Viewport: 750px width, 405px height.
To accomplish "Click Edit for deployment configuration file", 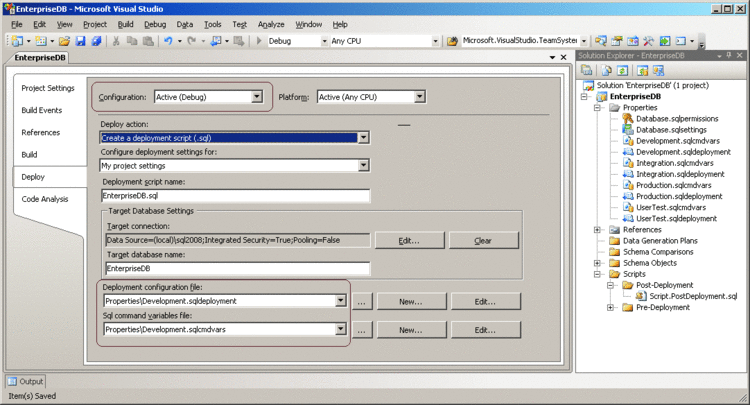I will click(485, 301).
